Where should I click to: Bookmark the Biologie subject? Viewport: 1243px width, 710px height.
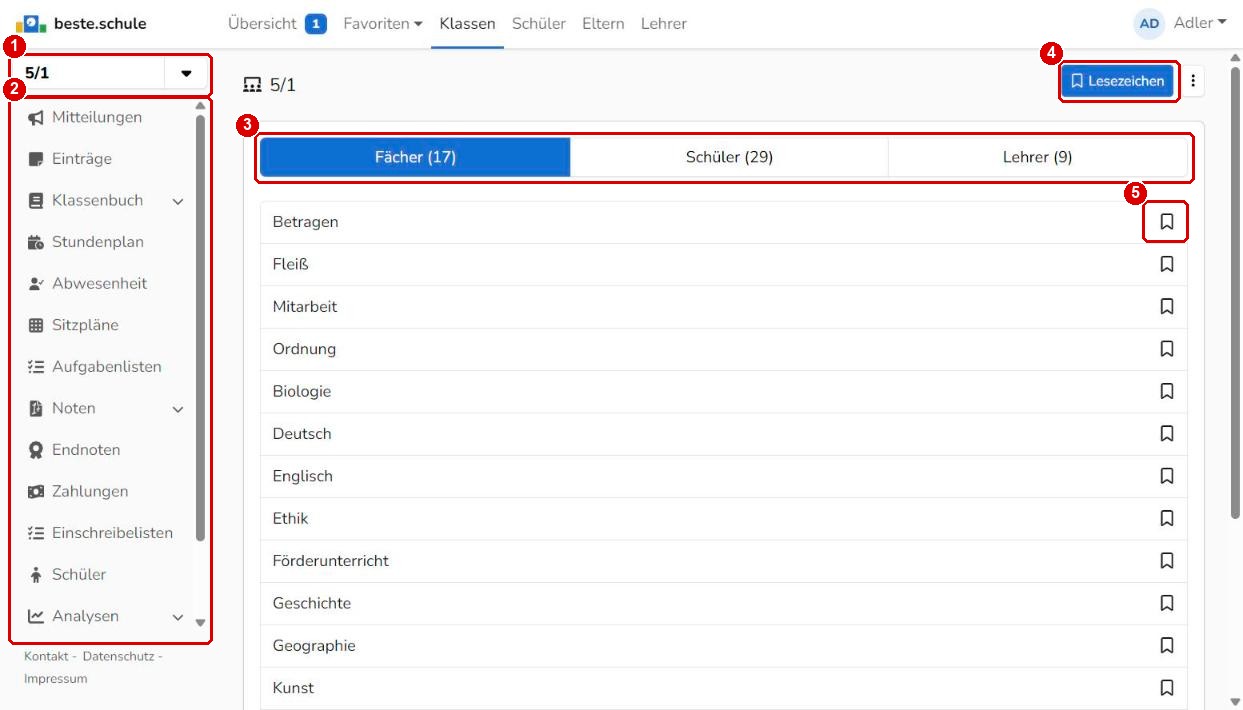pos(1166,391)
